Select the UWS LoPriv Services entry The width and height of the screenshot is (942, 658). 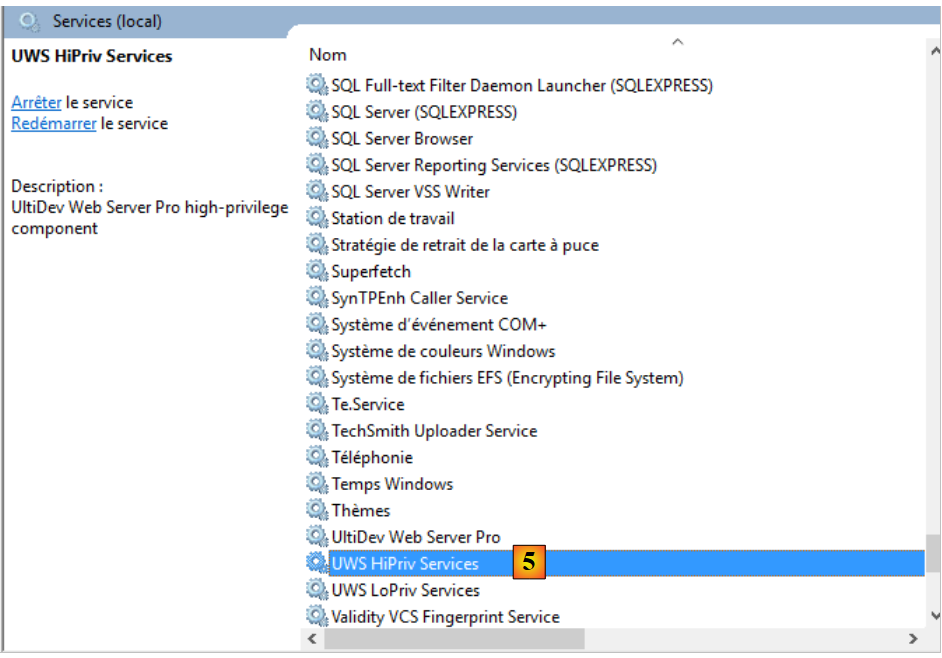(x=405, y=590)
